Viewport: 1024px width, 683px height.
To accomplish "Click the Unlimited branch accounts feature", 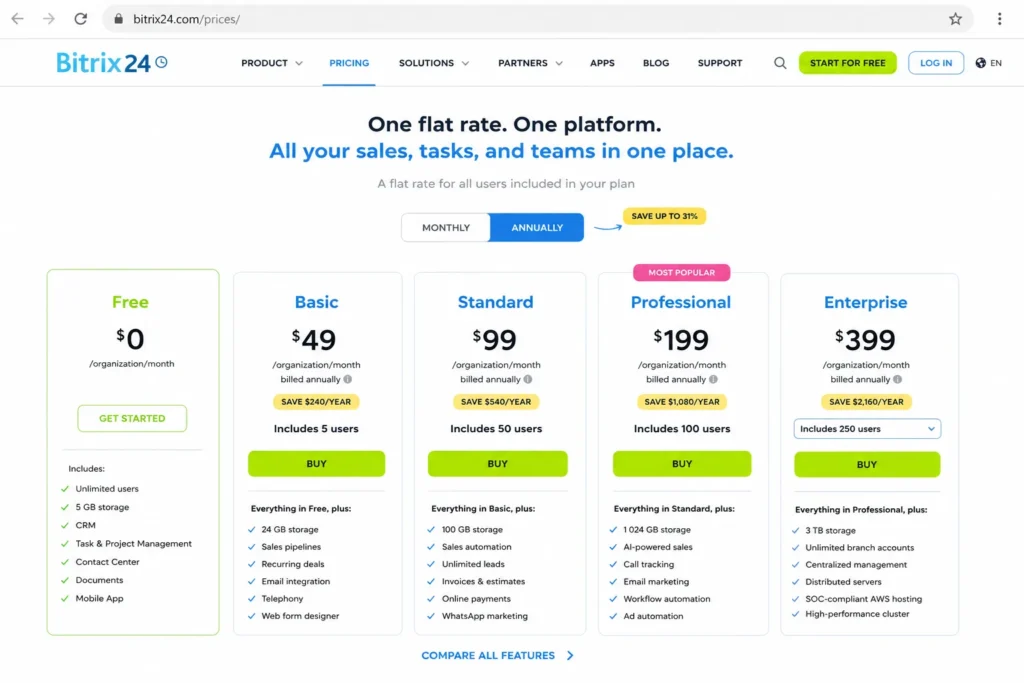I will 859,548.
